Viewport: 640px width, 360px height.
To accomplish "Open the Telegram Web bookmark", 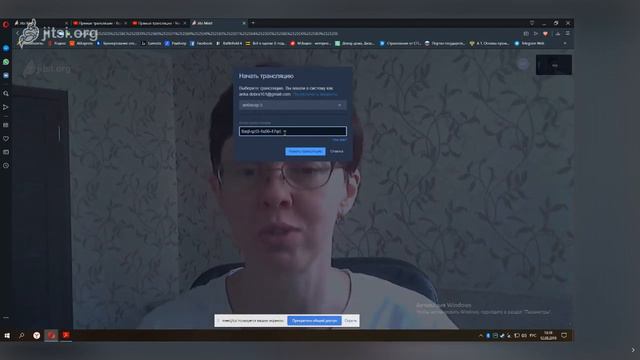I will (x=529, y=43).
